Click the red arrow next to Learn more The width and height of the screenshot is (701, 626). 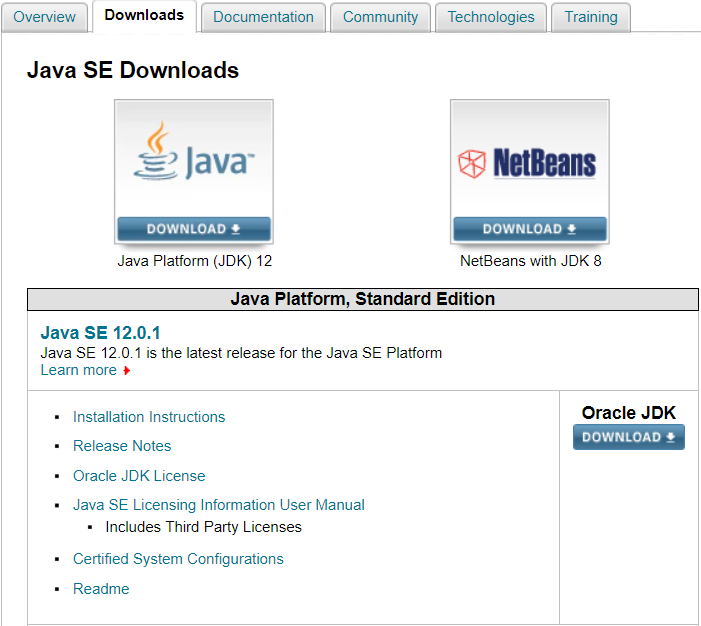pyautogui.click(x=127, y=371)
